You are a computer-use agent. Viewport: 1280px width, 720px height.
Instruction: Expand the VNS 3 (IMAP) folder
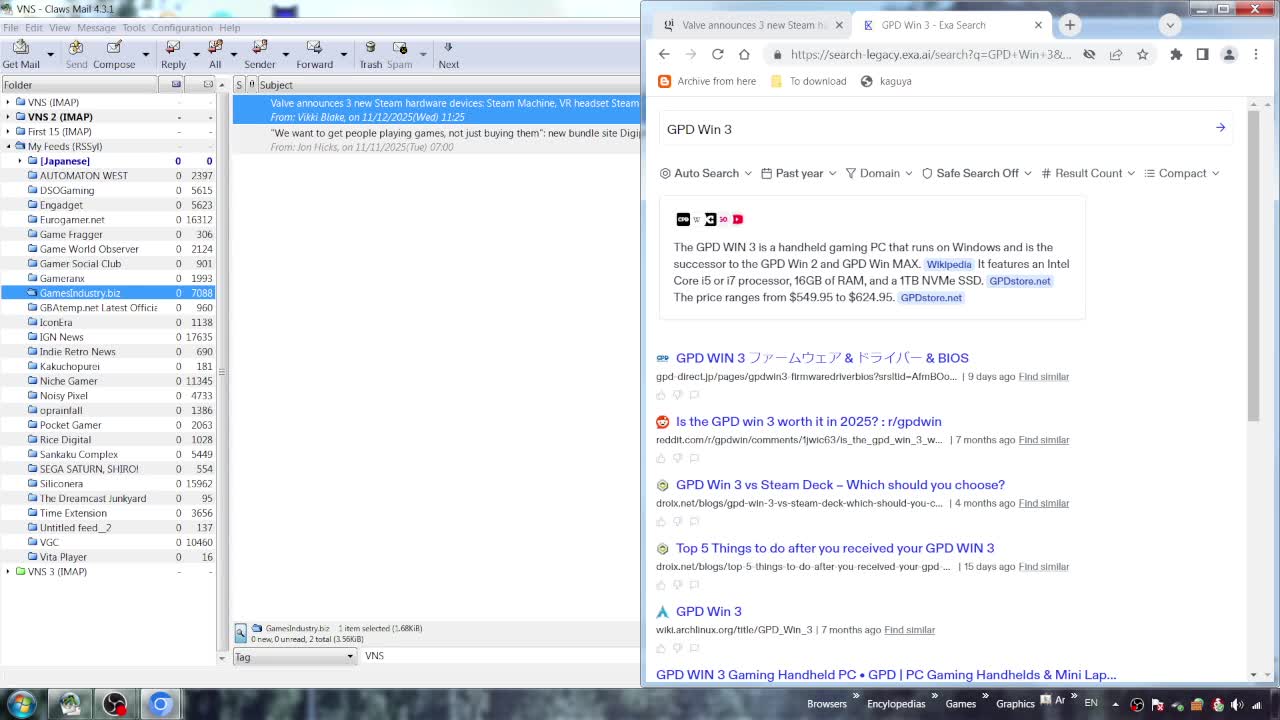coord(8,572)
